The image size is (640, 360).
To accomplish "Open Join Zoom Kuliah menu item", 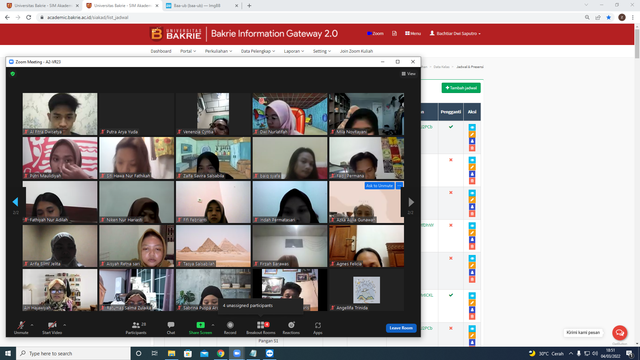I will pyautogui.click(x=356, y=51).
